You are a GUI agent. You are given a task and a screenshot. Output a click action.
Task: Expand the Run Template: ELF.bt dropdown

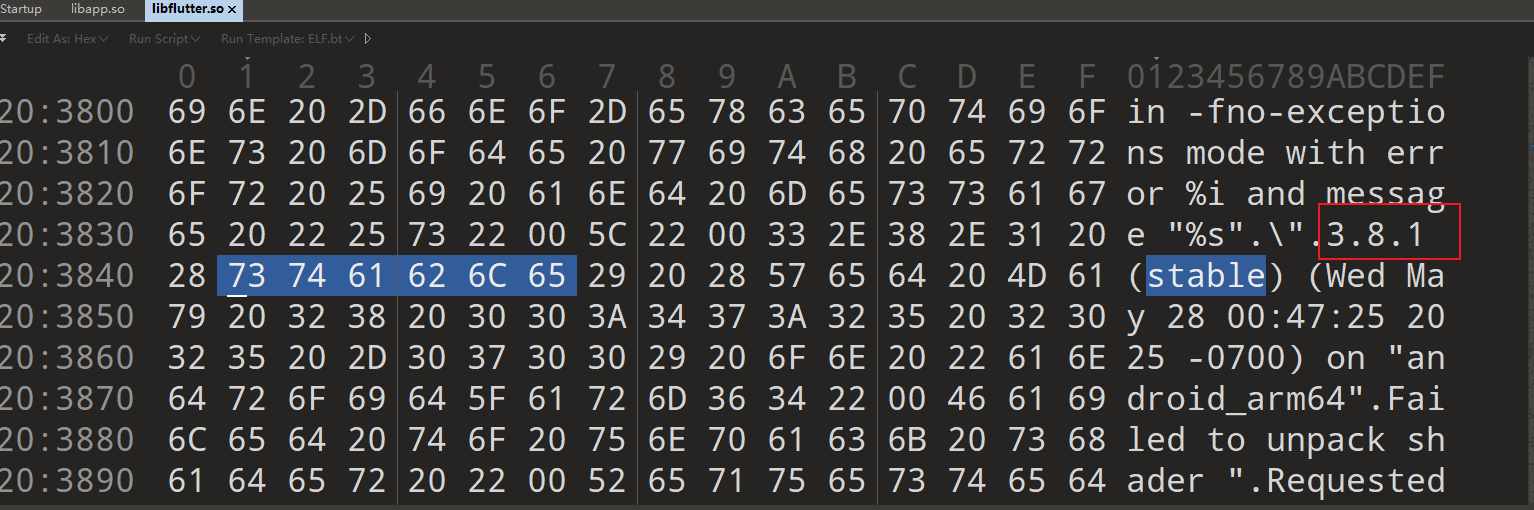click(287, 38)
